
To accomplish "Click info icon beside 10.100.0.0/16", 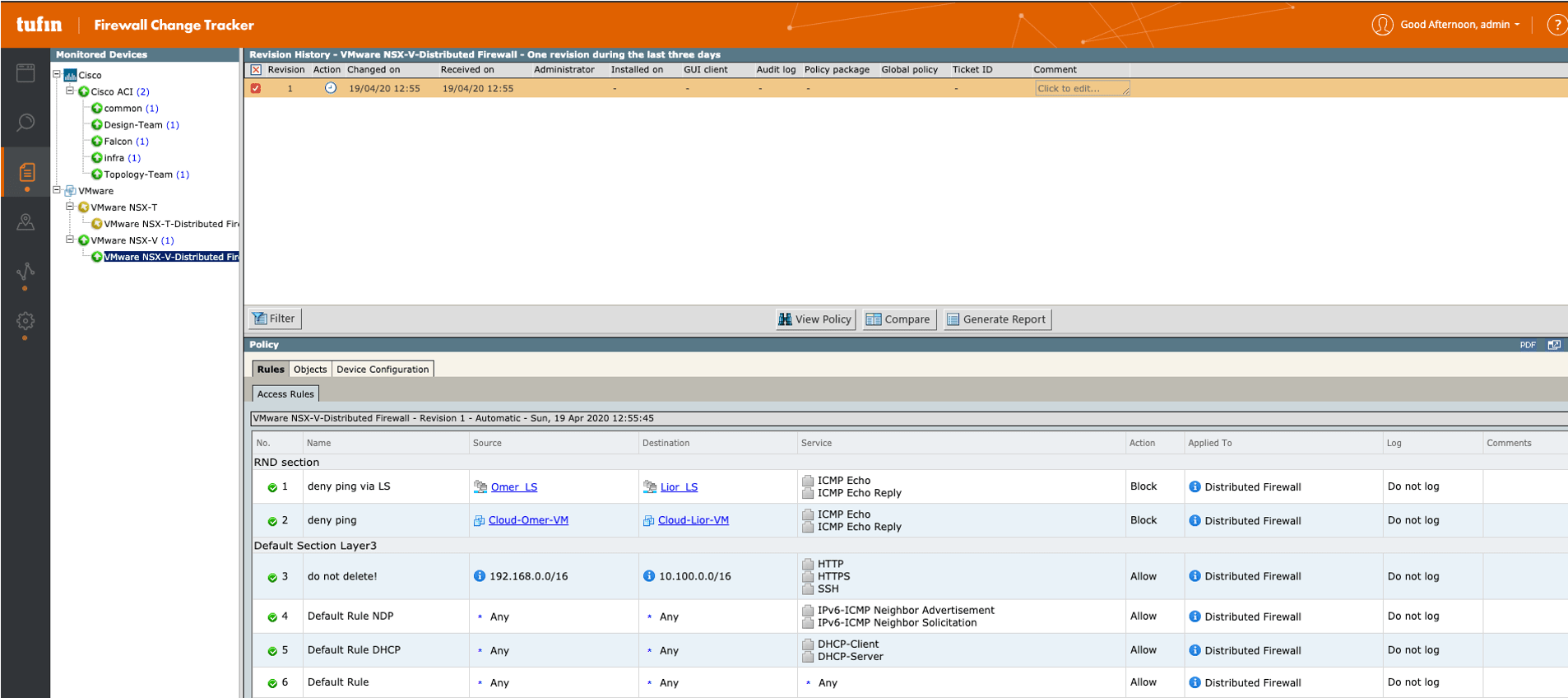I will [x=649, y=576].
